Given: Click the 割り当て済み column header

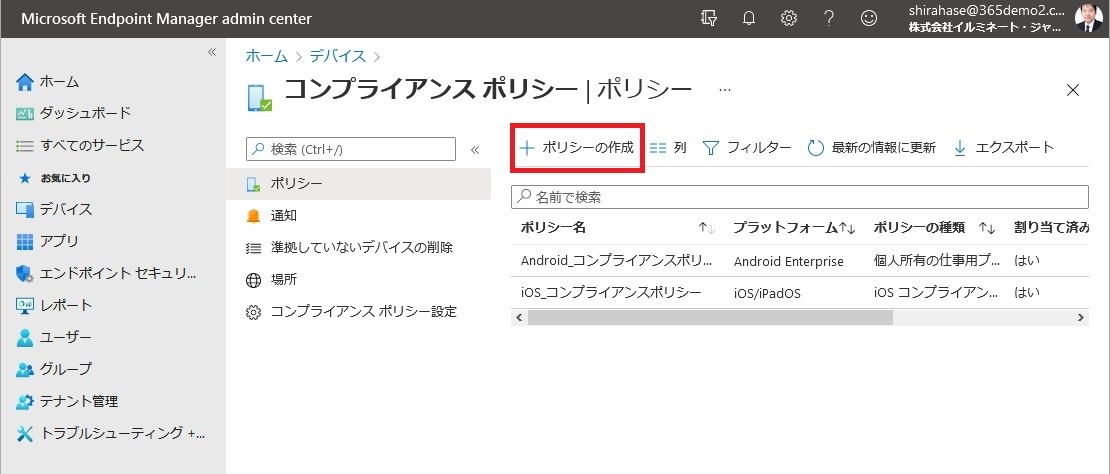Looking at the screenshot, I should (x=1051, y=228).
